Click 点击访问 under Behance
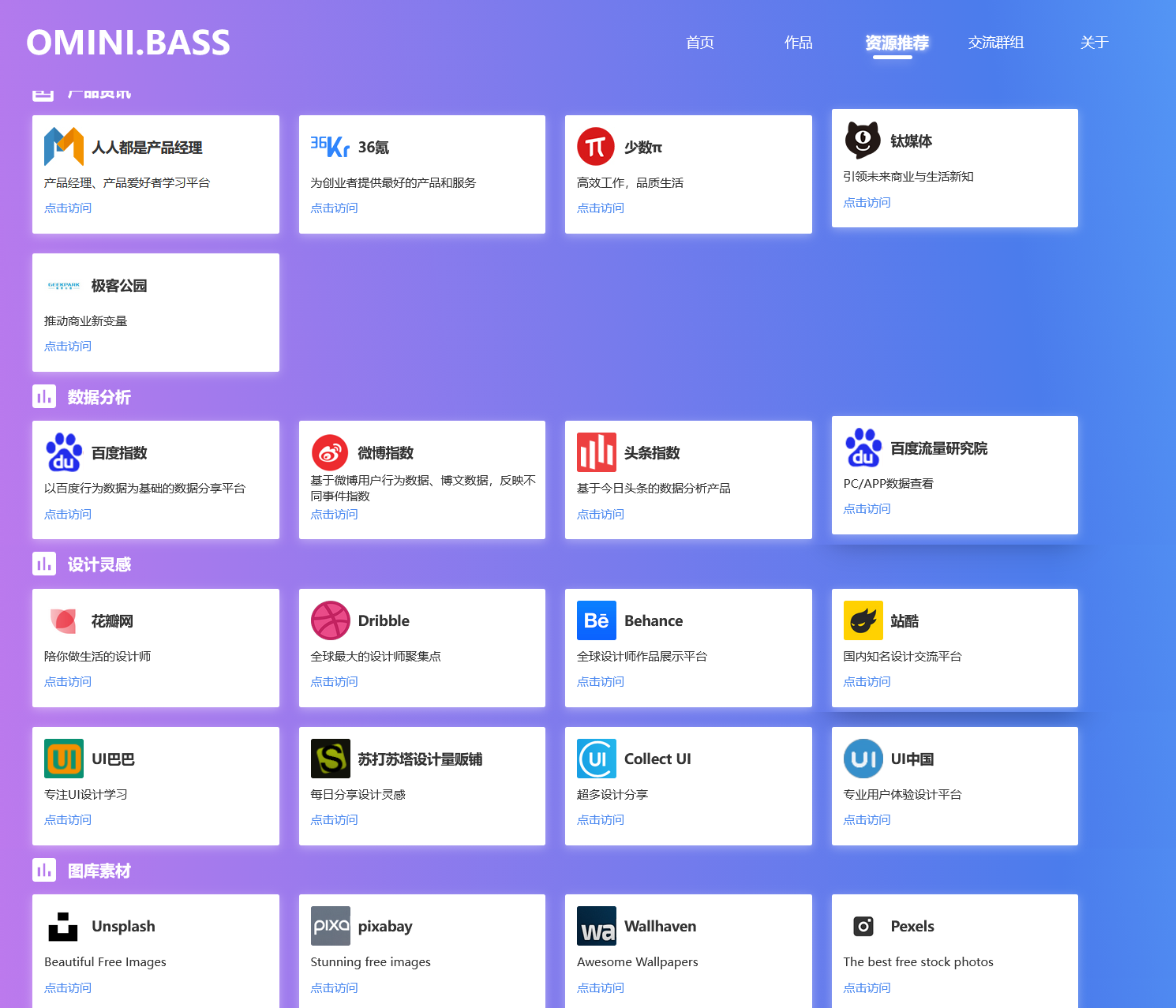 coord(601,682)
